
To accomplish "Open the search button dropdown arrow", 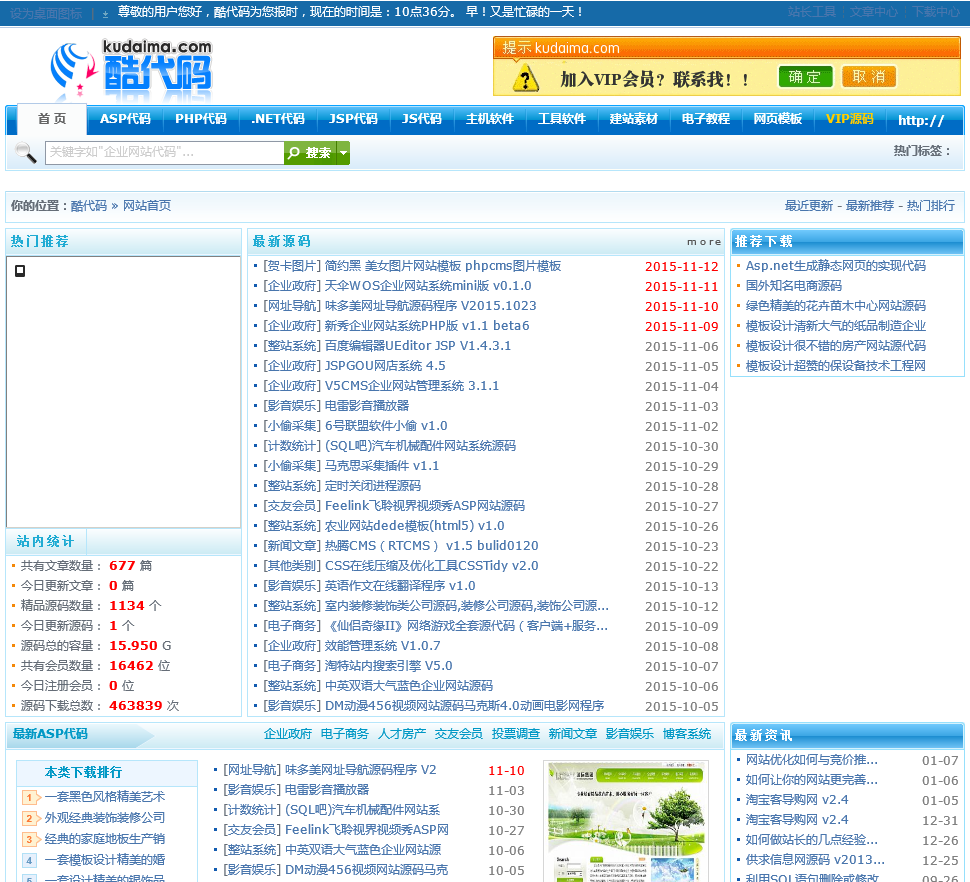I will 343,153.
